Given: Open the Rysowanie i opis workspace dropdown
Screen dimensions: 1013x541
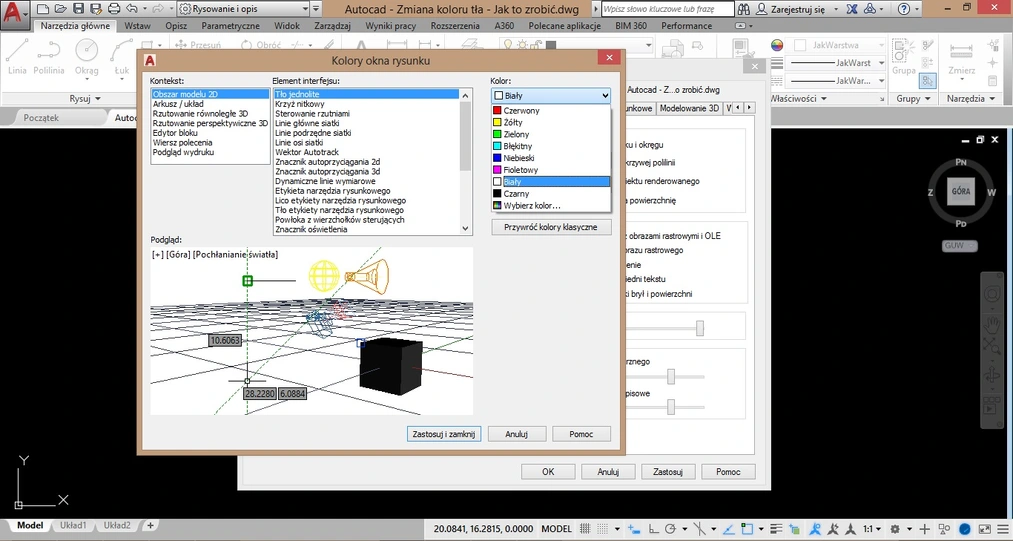Looking at the screenshot, I should pos(250,8).
